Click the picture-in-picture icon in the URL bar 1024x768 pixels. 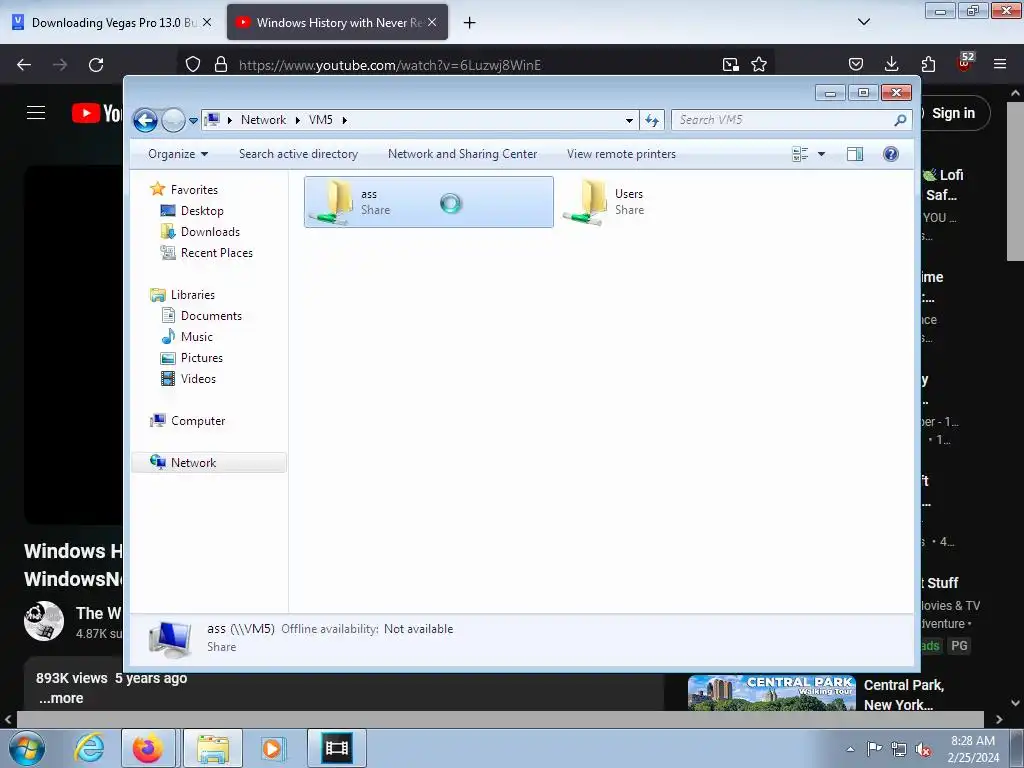pos(730,65)
